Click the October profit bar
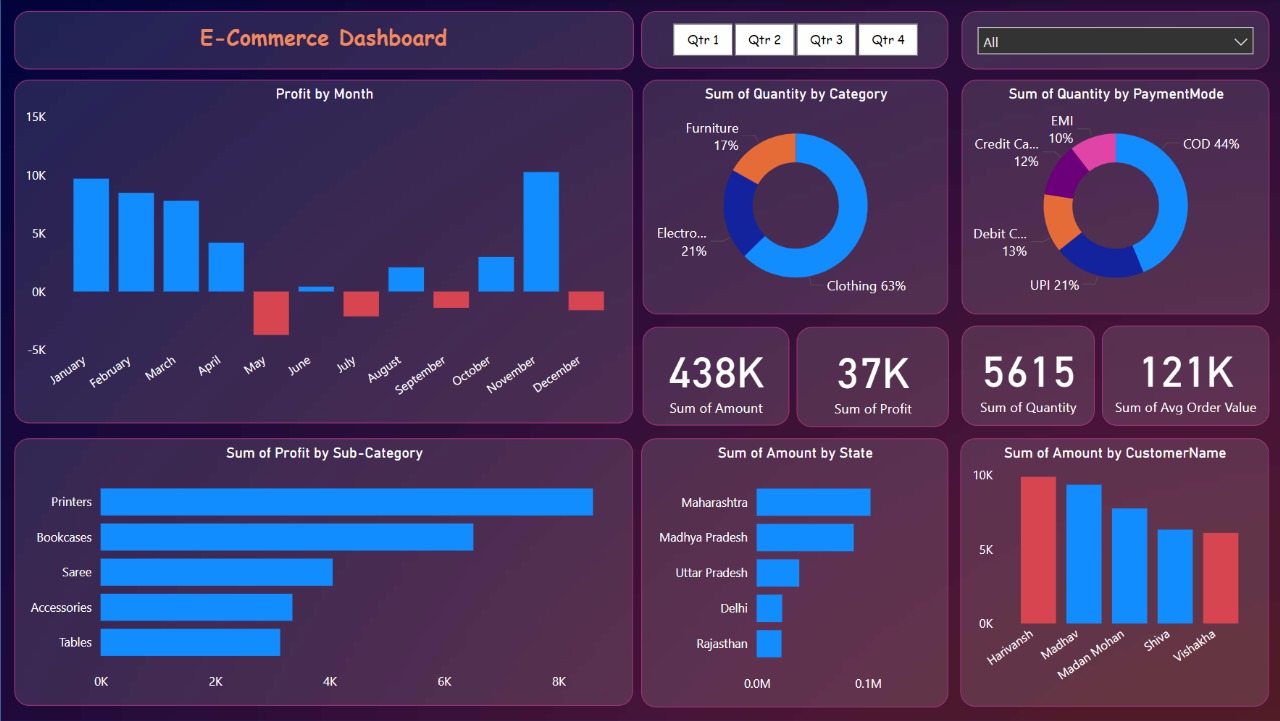 tap(496, 274)
